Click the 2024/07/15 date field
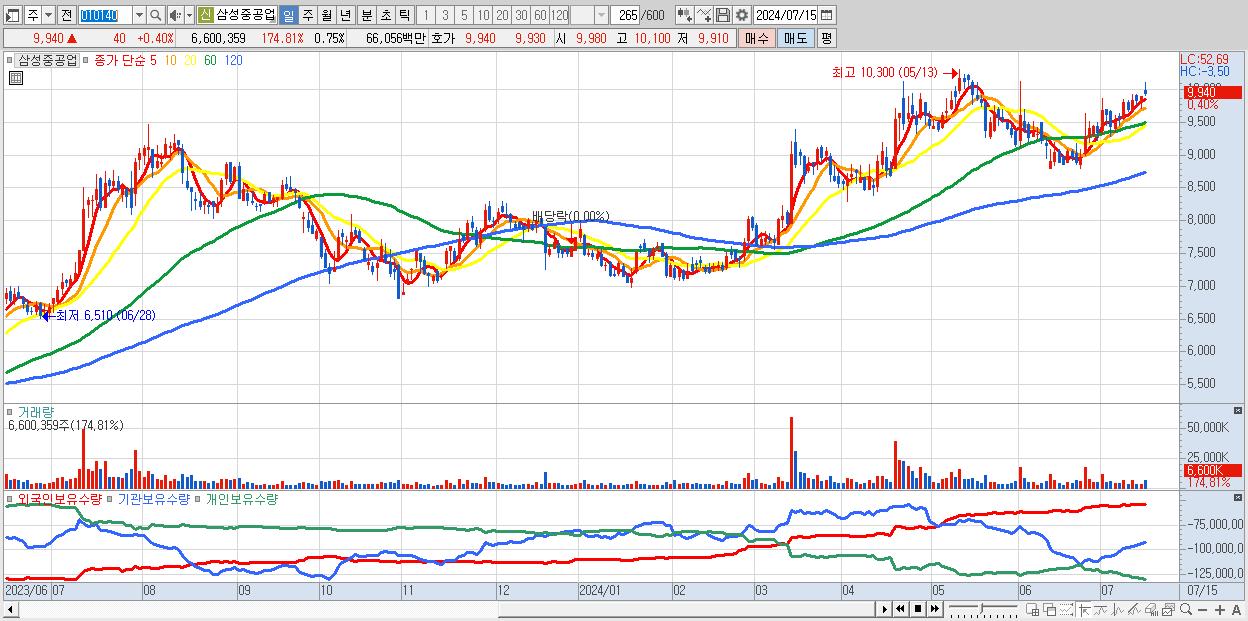 tap(786, 15)
